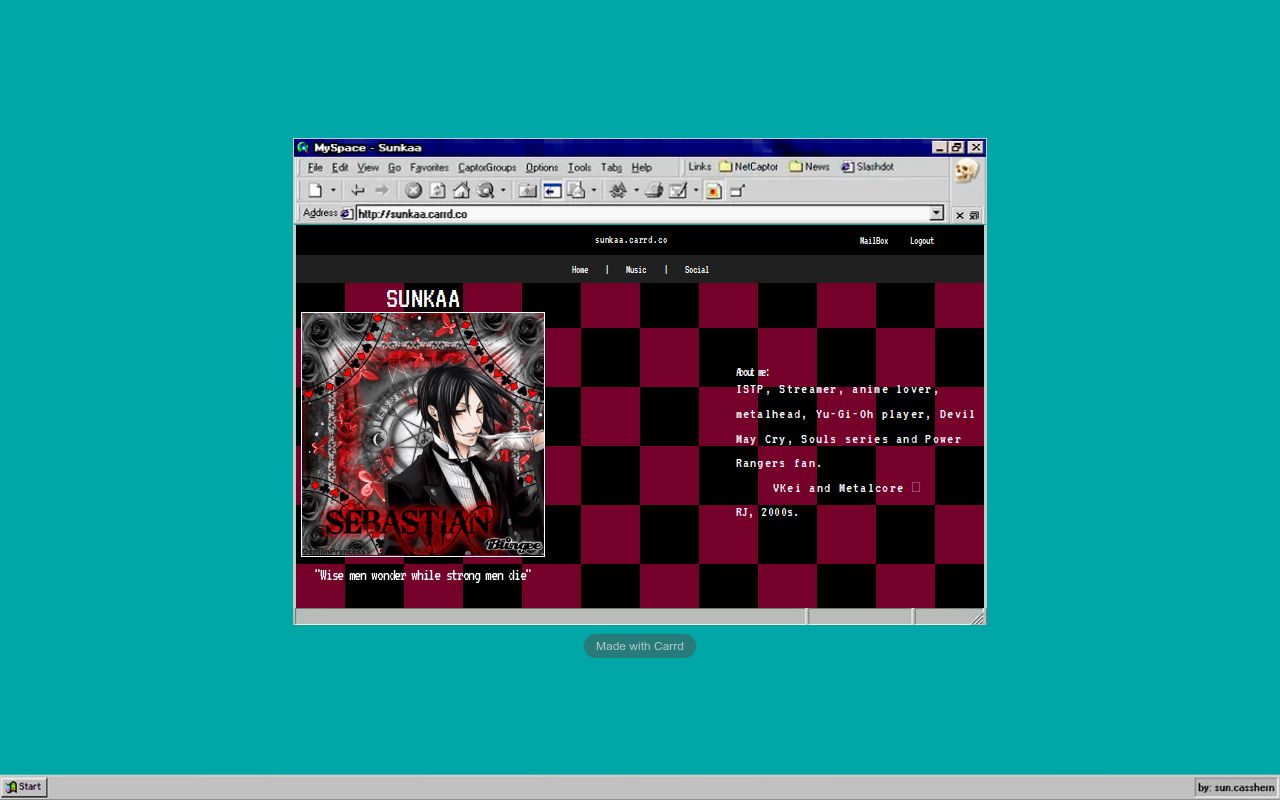Open the Help menu
Screen dimensions: 1280x800
point(642,167)
